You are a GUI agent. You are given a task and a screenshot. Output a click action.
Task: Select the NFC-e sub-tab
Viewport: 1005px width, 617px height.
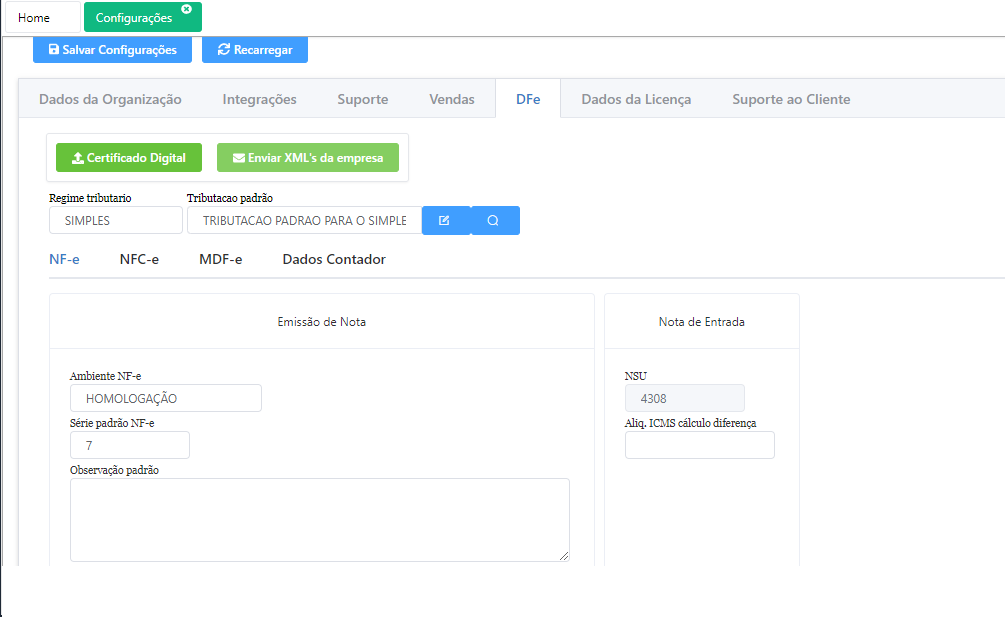point(139,259)
